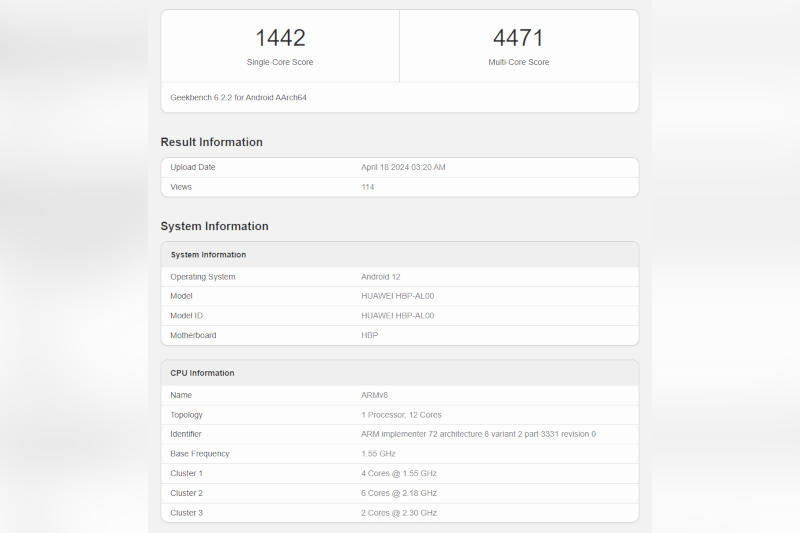The image size is (800, 533).
Task: Click the 1.55 GHz base frequency value
Action: tap(381, 454)
